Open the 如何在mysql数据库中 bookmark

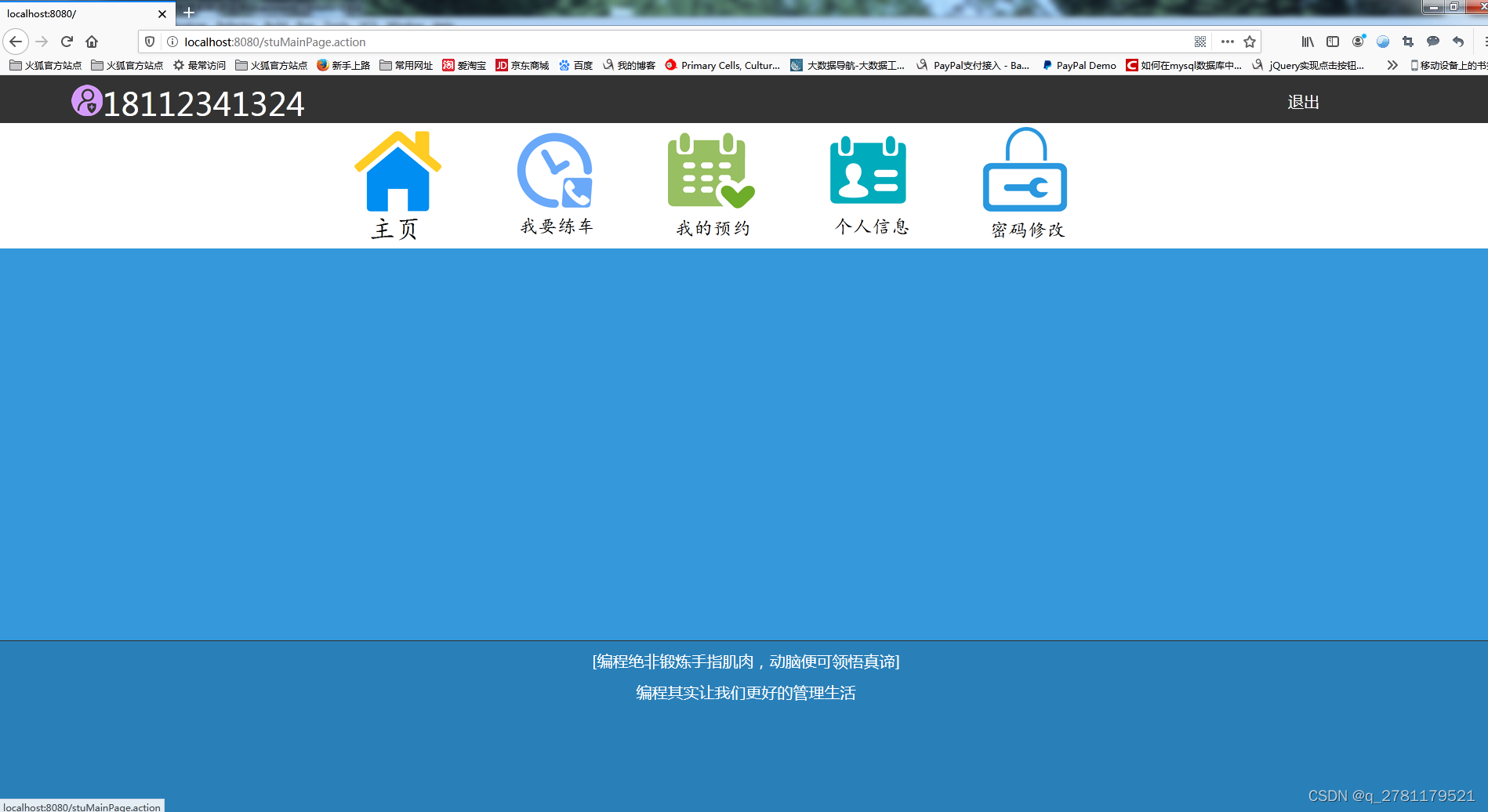click(x=1184, y=65)
